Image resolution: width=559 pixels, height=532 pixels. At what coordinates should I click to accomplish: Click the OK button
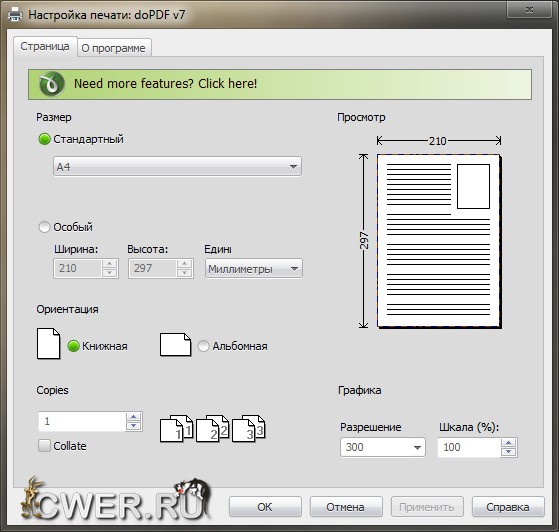[x=265, y=507]
